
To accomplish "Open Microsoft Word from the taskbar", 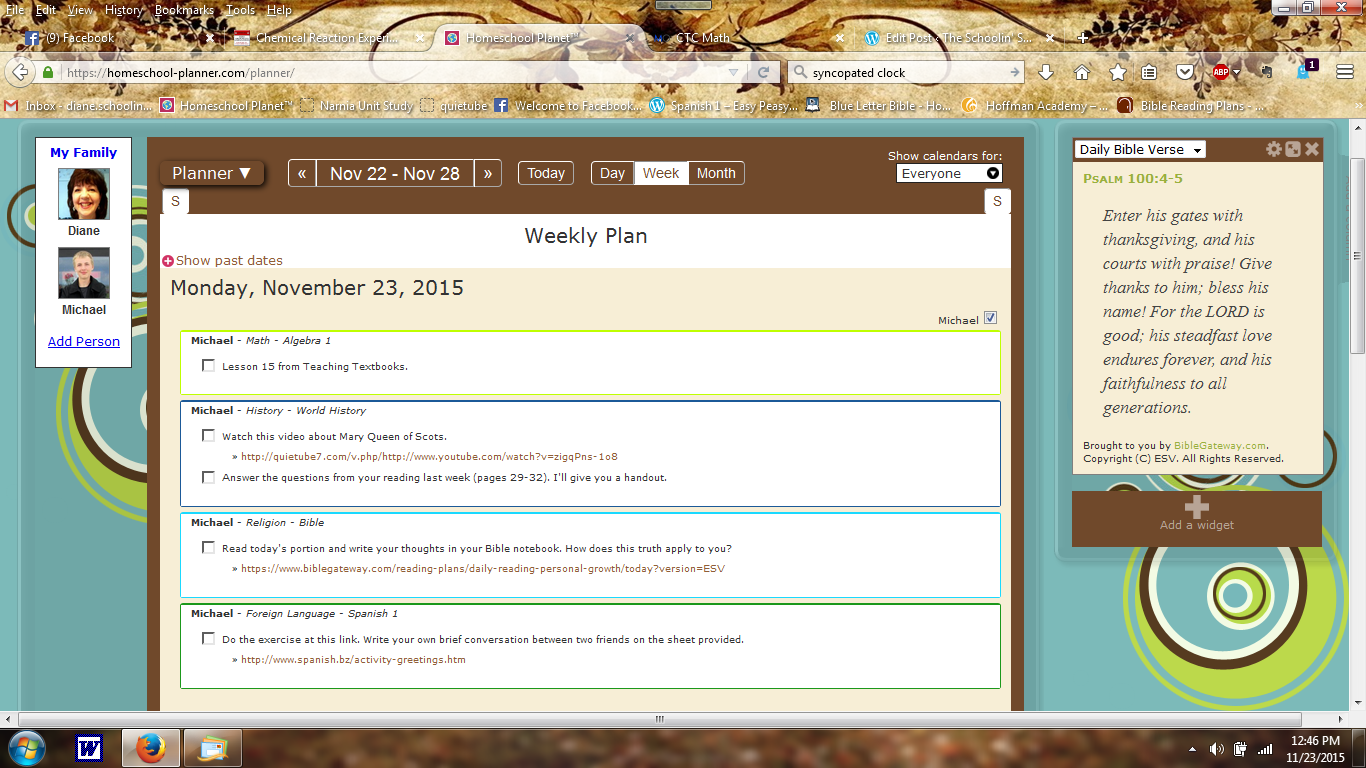I will (x=89, y=747).
